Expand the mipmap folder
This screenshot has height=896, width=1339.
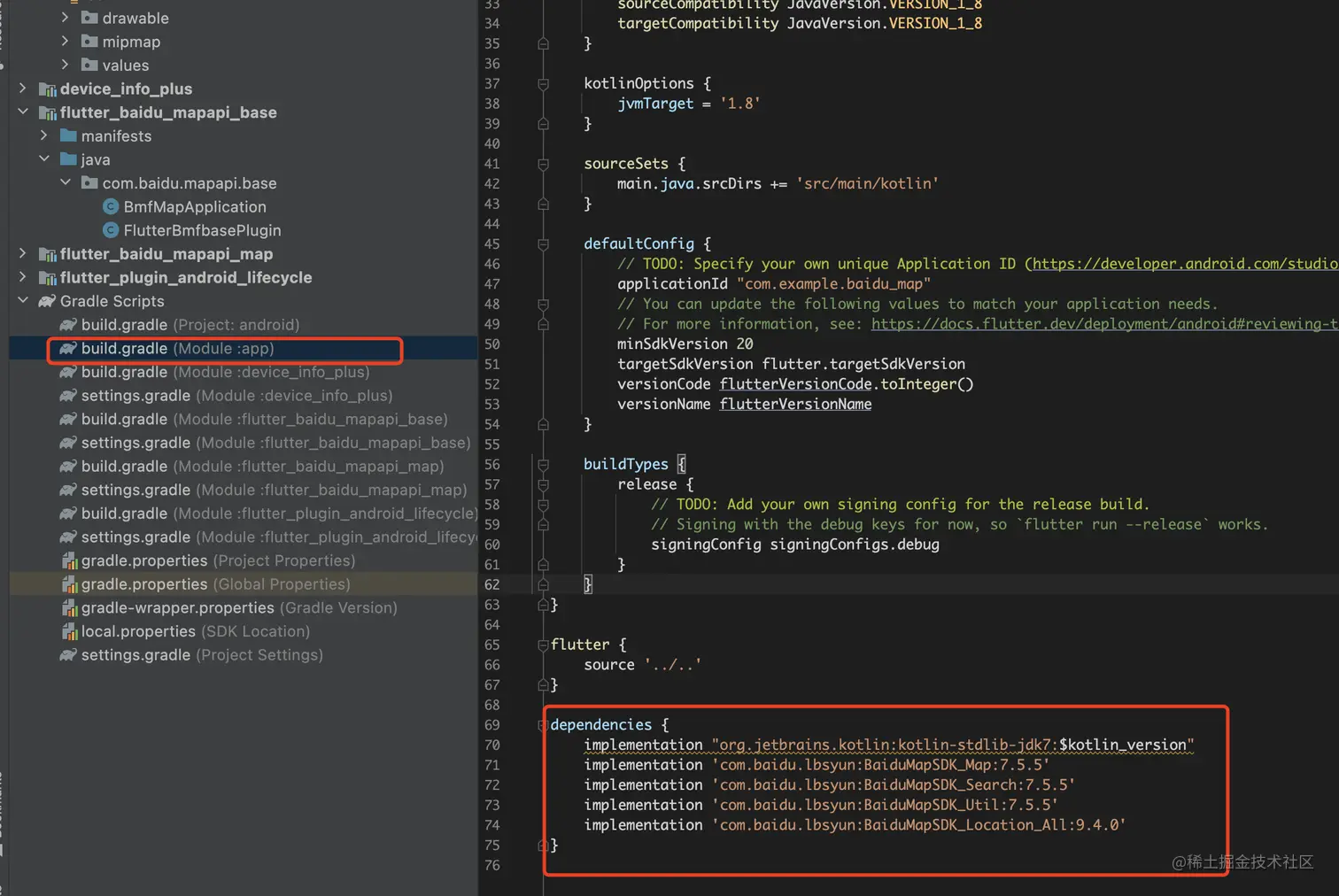(x=65, y=41)
